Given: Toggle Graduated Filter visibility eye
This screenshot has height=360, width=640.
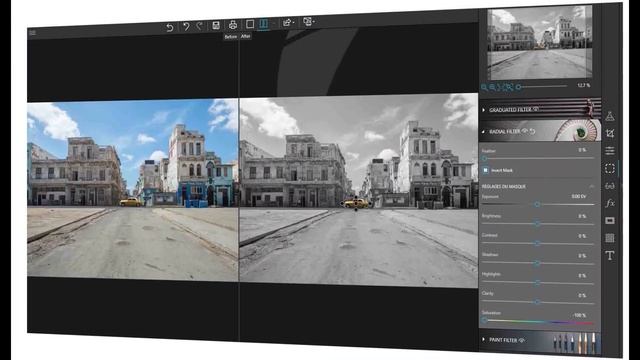Looking at the screenshot, I should pos(536,109).
